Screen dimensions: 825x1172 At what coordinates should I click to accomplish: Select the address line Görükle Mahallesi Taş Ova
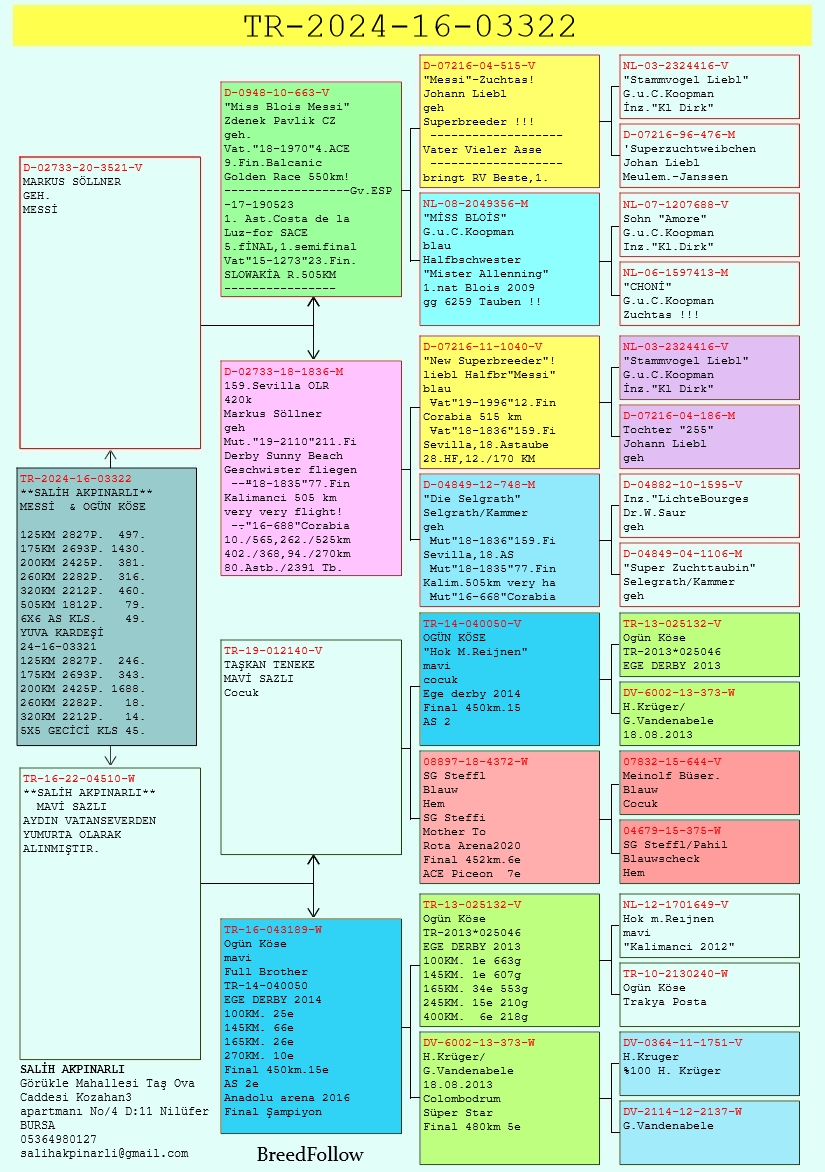(107, 1083)
